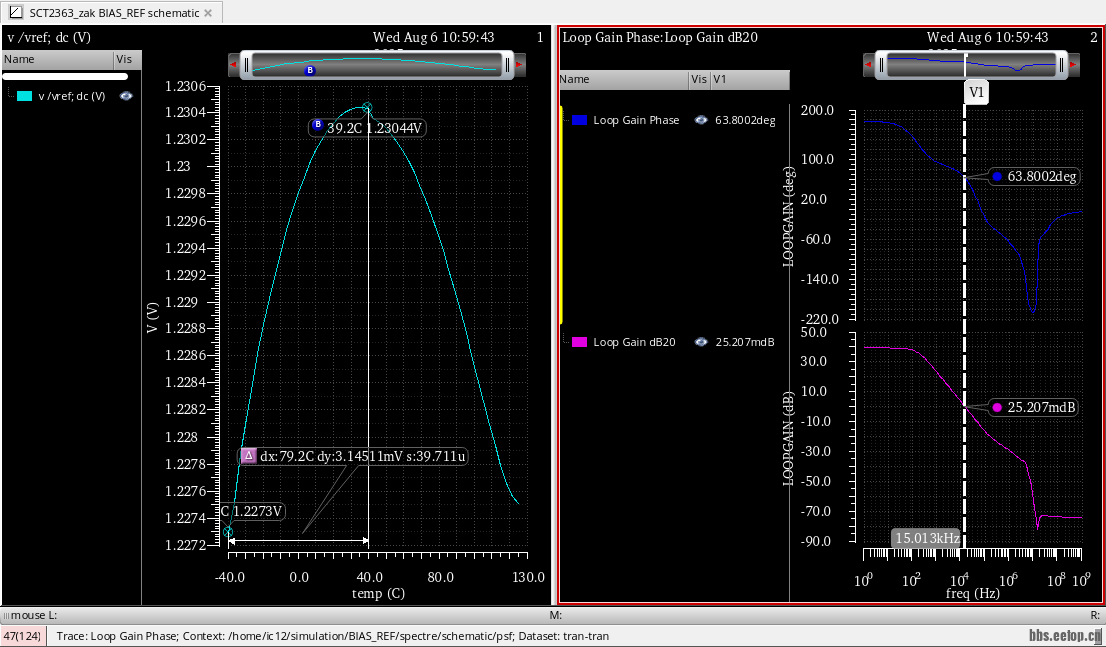The height and width of the screenshot is (647, 1106).
Task: Close the SCT2363_zak BIAS_REF schematic tab
Action: 208,13
